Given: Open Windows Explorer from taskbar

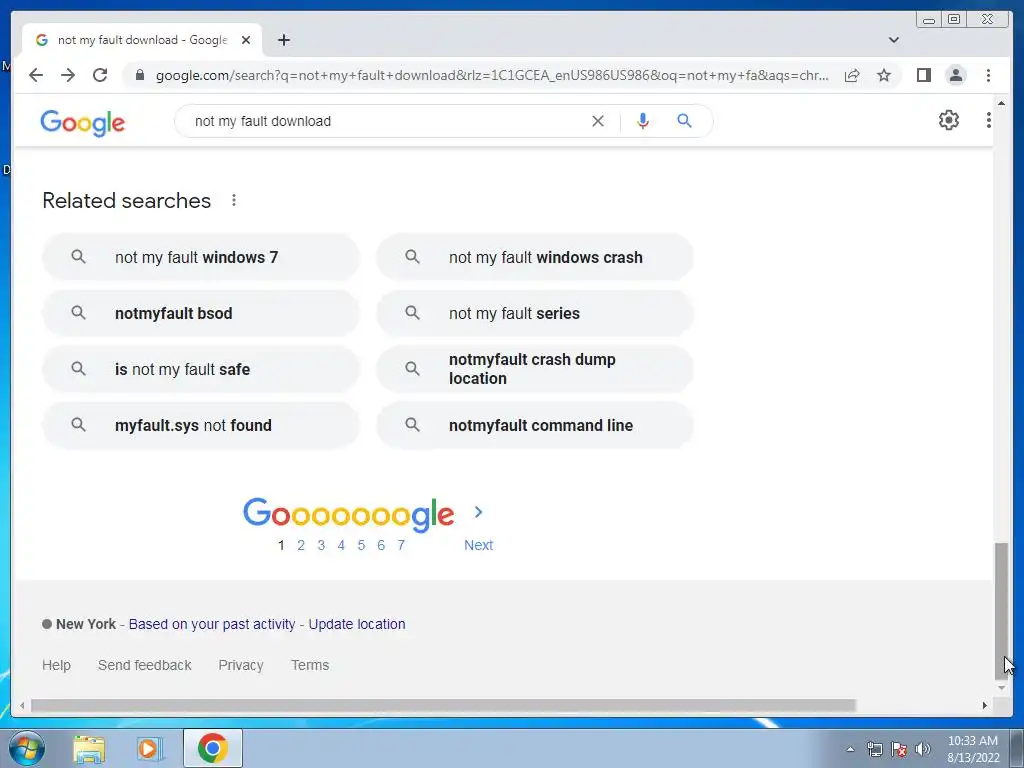Looking at the screenshot, I should [89, 748].
